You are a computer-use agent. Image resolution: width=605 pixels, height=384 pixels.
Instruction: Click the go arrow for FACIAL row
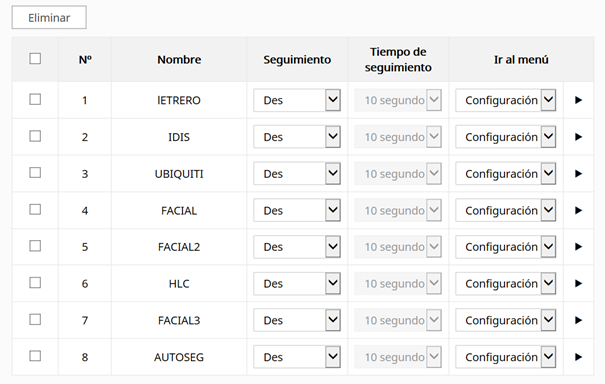pos(578,210)
